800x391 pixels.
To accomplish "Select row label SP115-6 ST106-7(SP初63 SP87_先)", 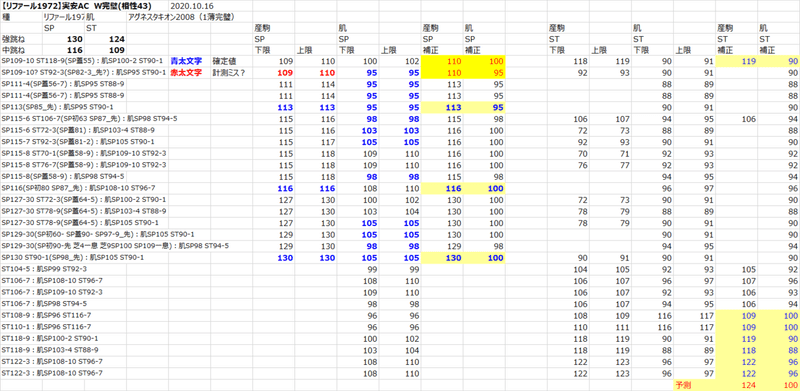I will [x=89, y=118].
